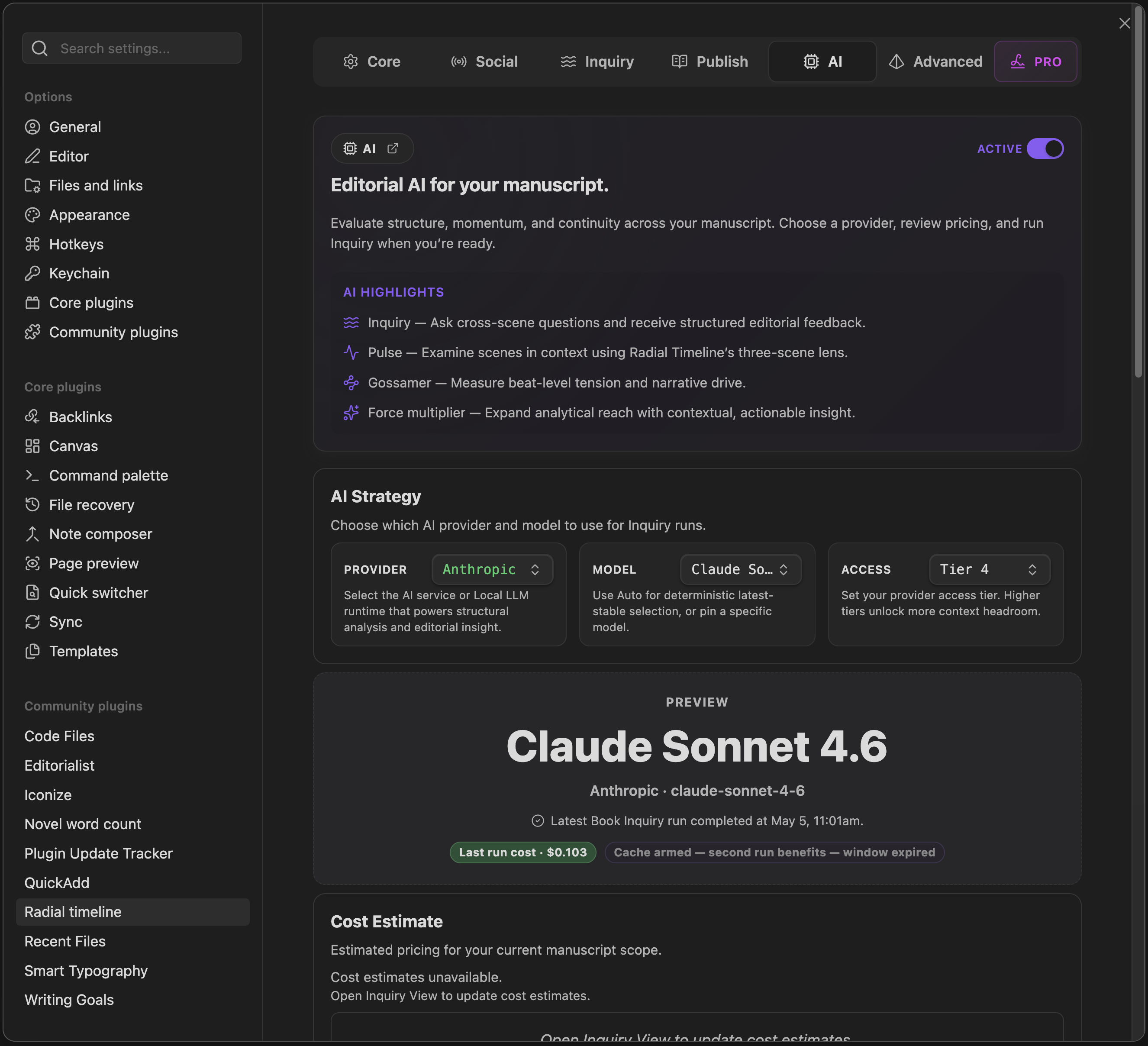1148x1046 pixels.
Task: Open Smart Typography settings
Action: pos(133,970)
